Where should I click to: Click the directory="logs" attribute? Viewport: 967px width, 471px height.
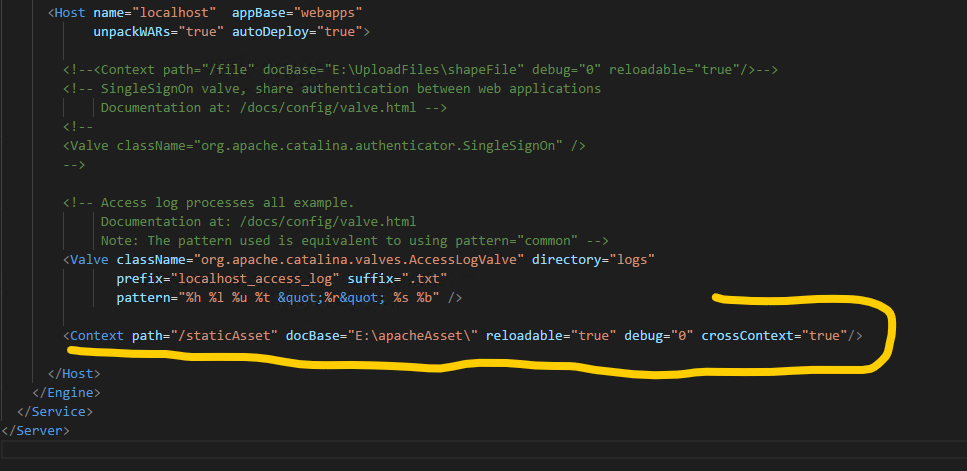pyautogui.click(x=593, y=260)
